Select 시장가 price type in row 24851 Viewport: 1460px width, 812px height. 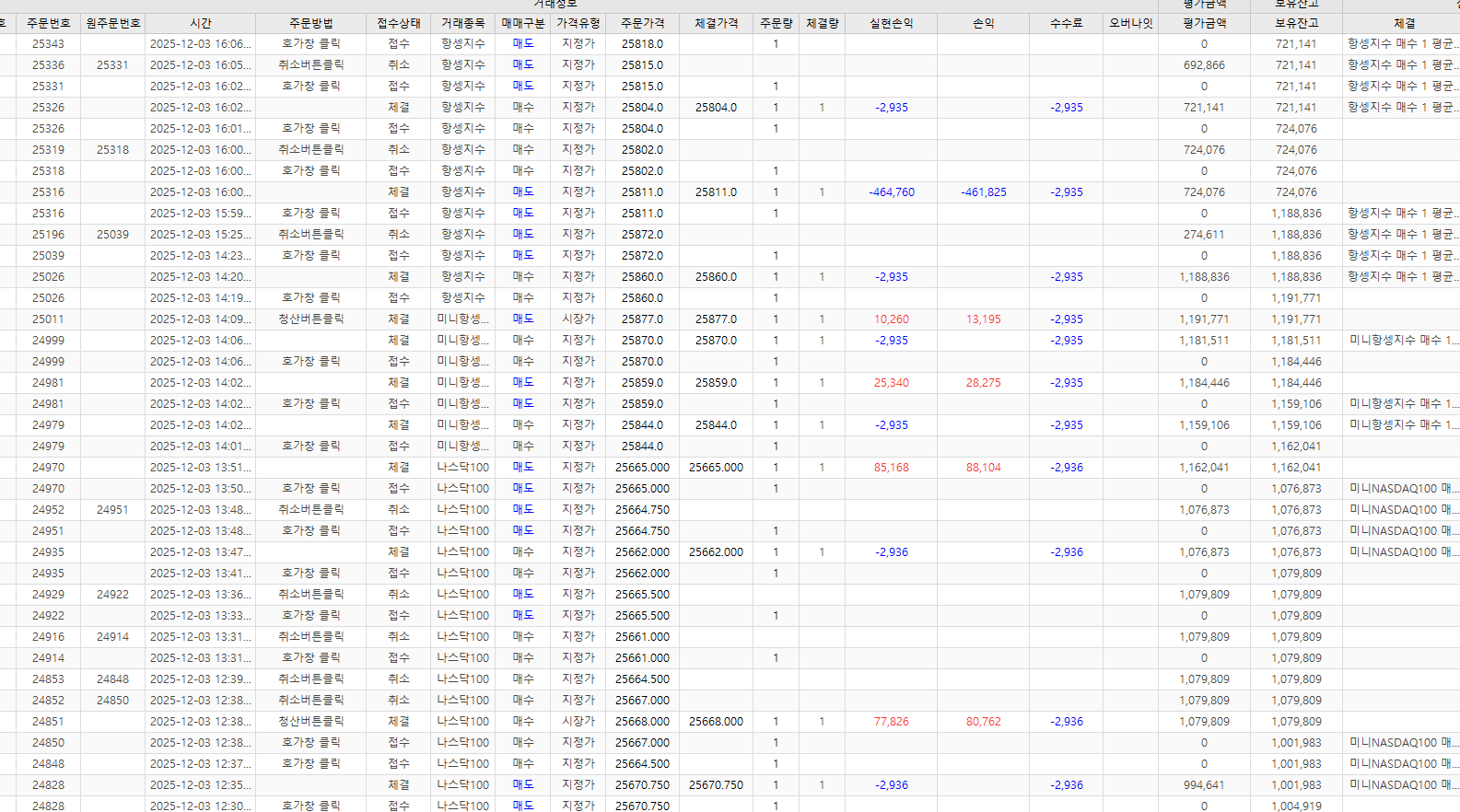[x=578, y=721]
